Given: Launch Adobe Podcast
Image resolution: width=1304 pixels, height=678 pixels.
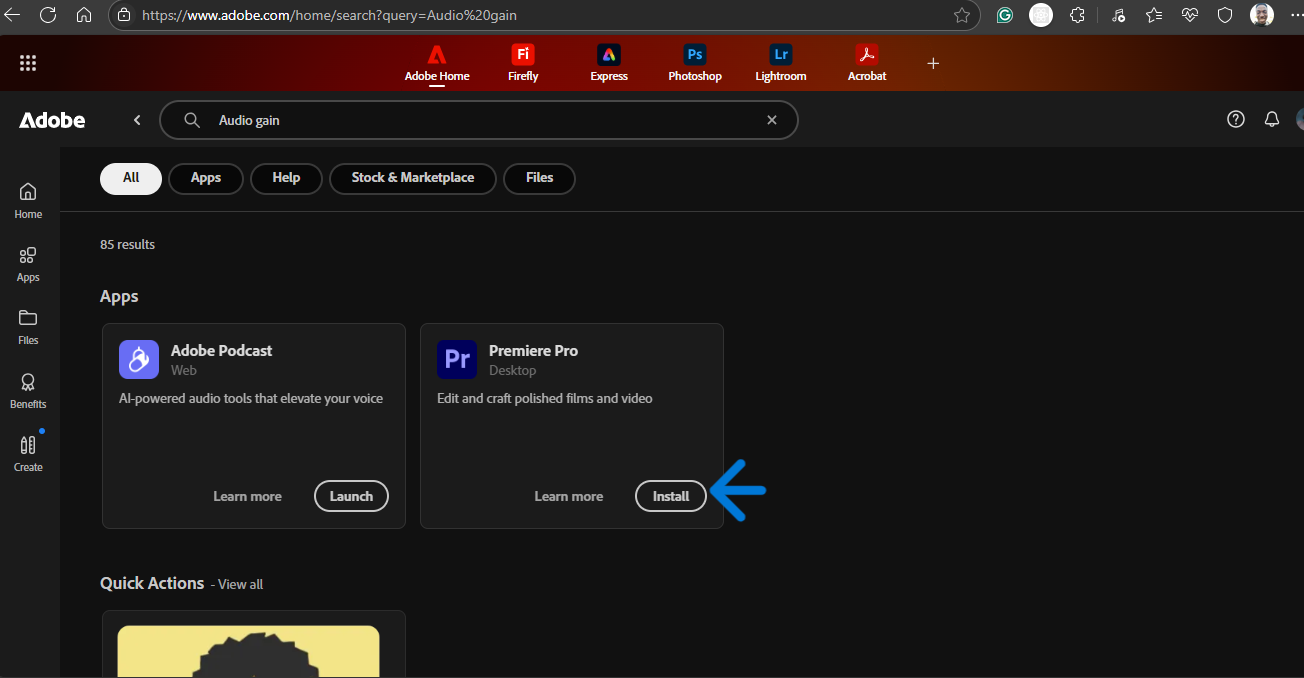Looking at the screenshot, I should pyautogui.click(x=351, y=496).
